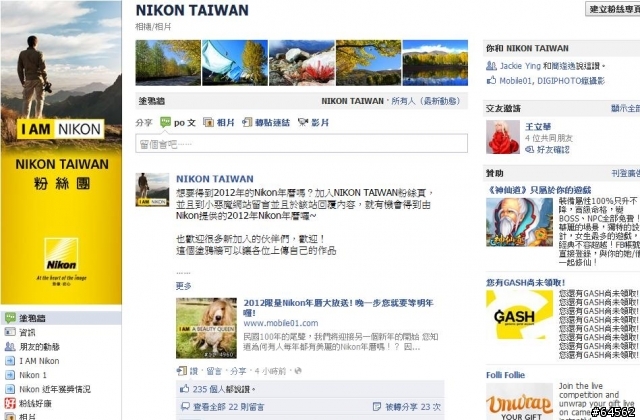Select the 影片 video camera icon
This screenshot has width=640, height=420.
pos(302,122)
